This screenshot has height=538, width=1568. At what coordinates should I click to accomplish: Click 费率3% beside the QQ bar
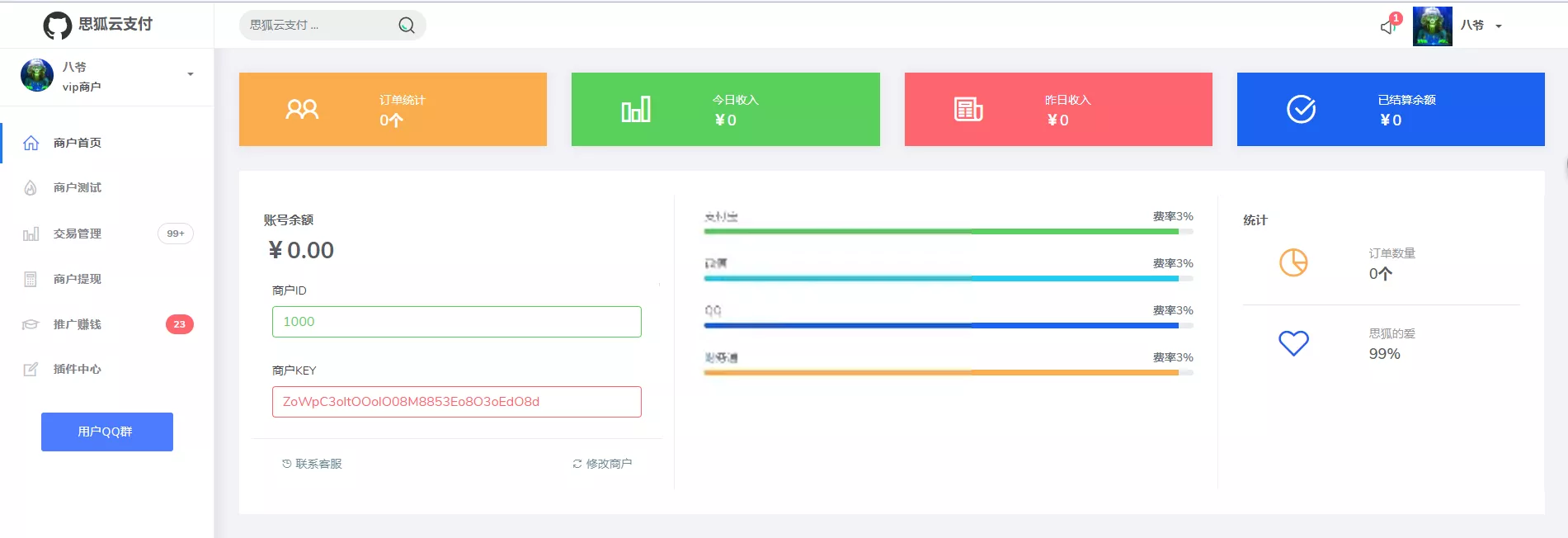point(1173,310)
